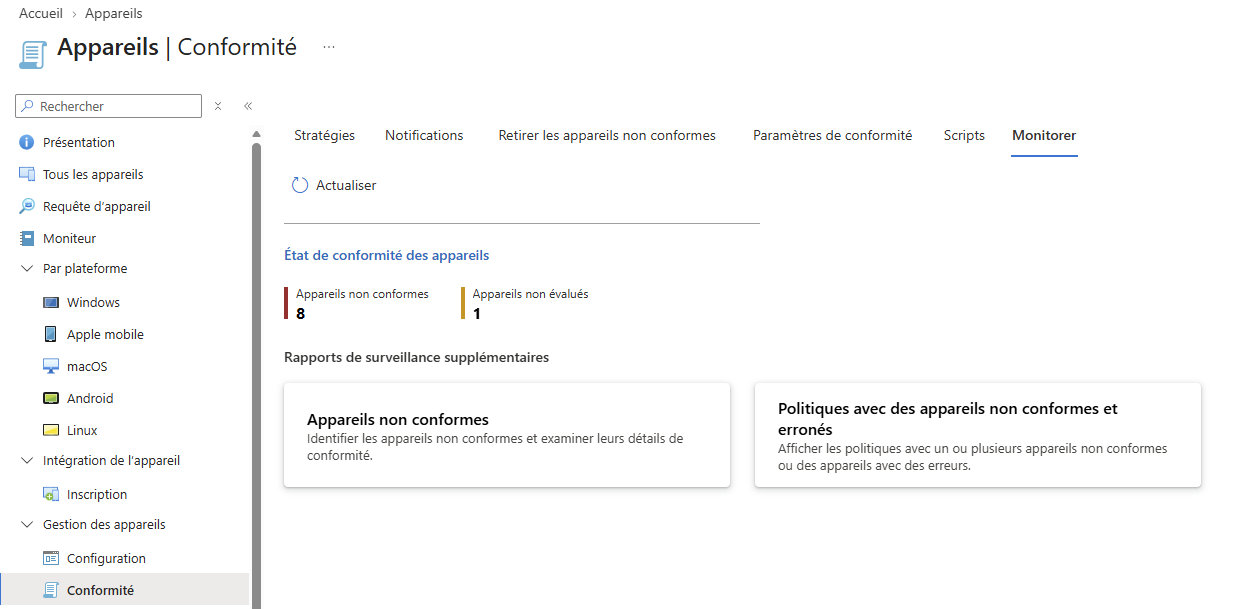Clear the search with the X icon
Screen dimensions: 1255x609
[218, 106]
